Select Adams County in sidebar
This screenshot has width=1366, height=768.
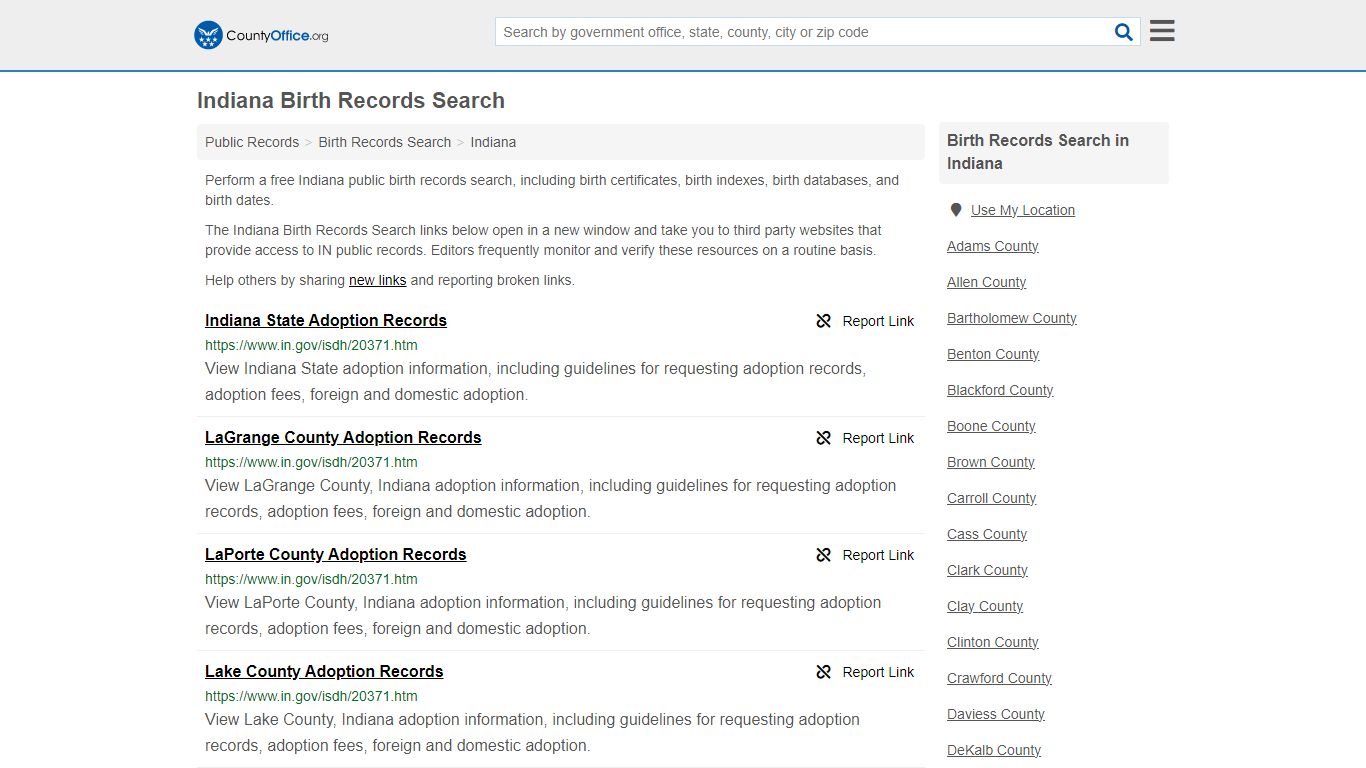pos(993,246)
